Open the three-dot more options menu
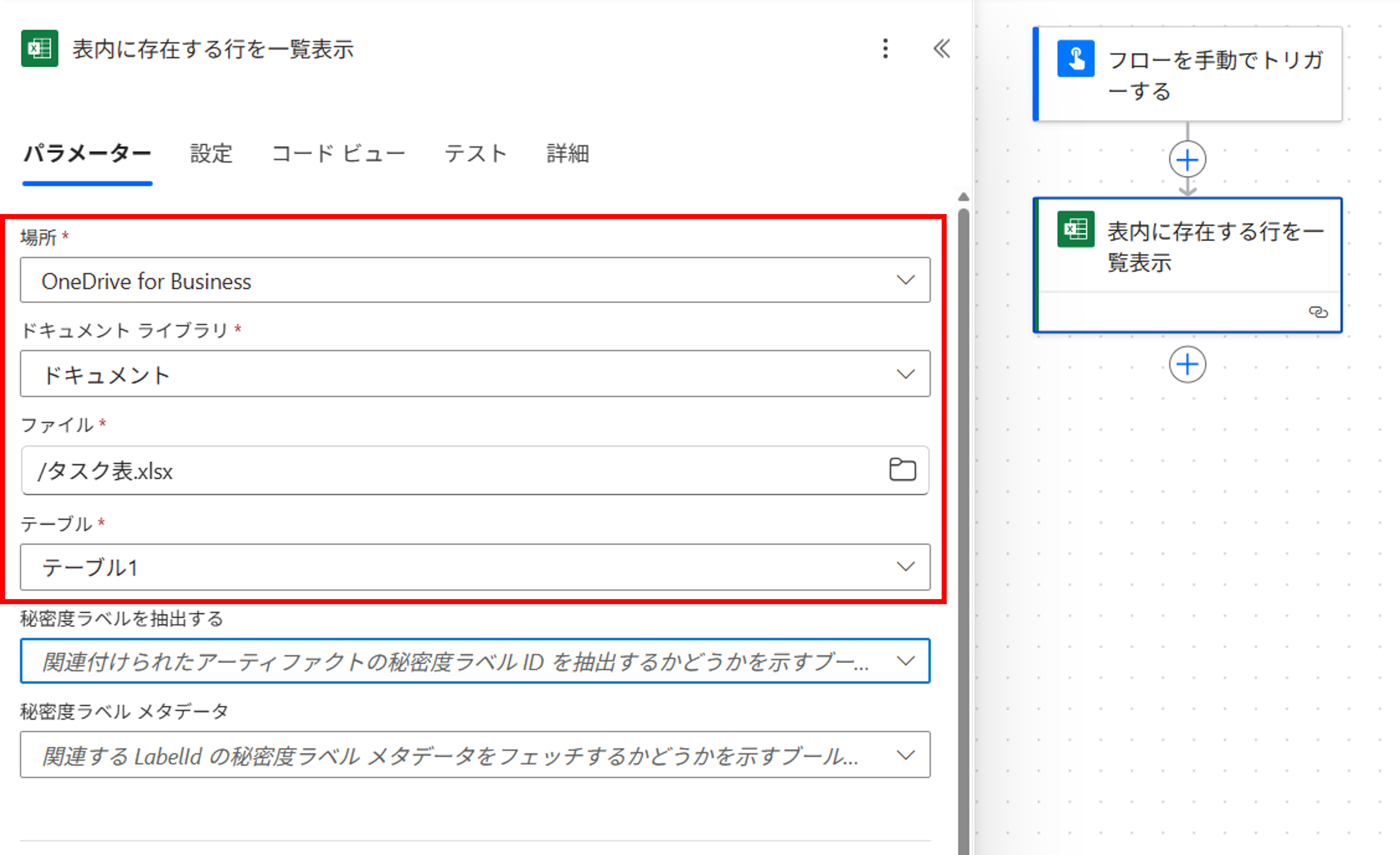The image size is (1400, 855). [885, 48]
